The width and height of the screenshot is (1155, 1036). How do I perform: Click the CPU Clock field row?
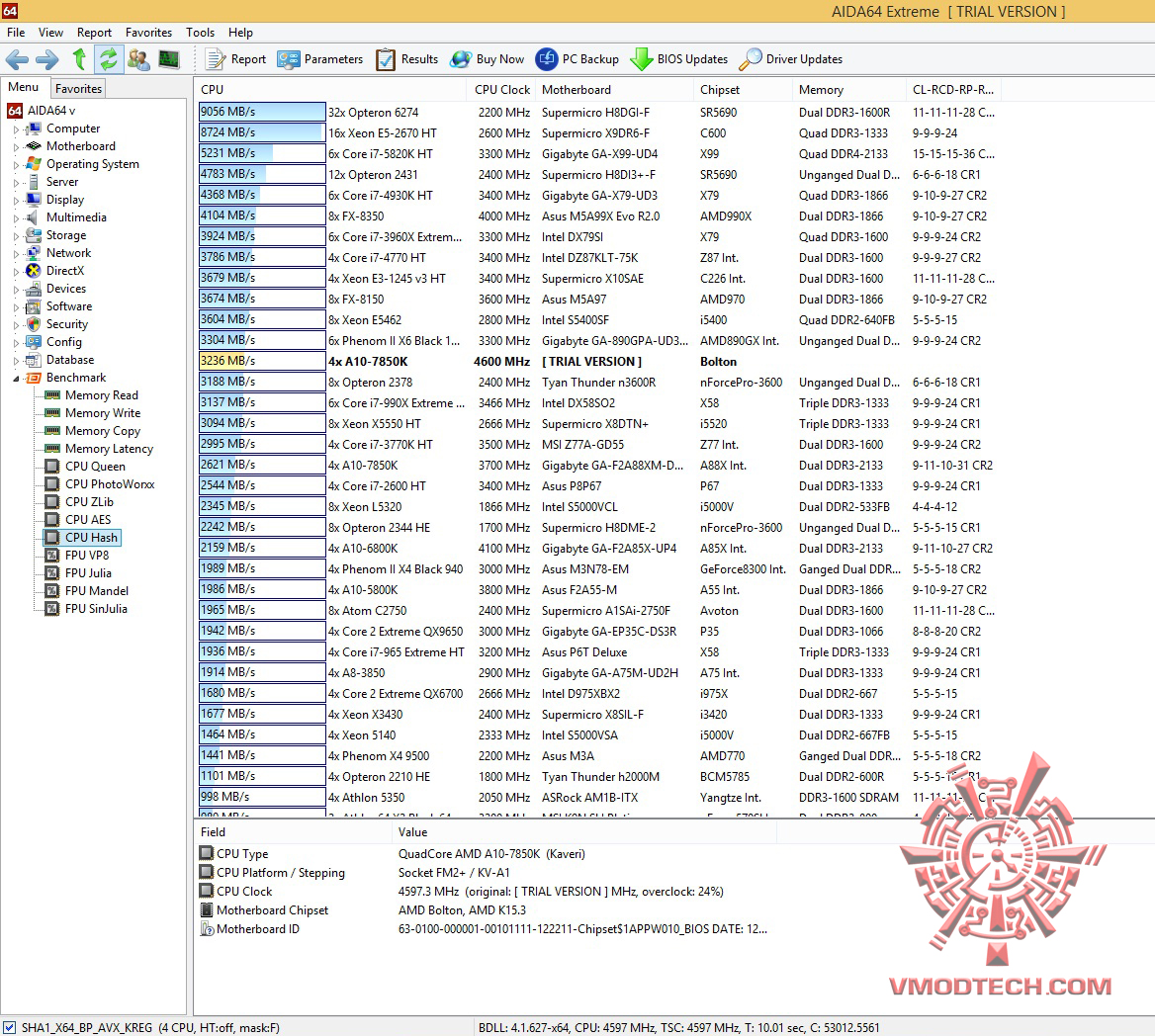pos(487,892)
